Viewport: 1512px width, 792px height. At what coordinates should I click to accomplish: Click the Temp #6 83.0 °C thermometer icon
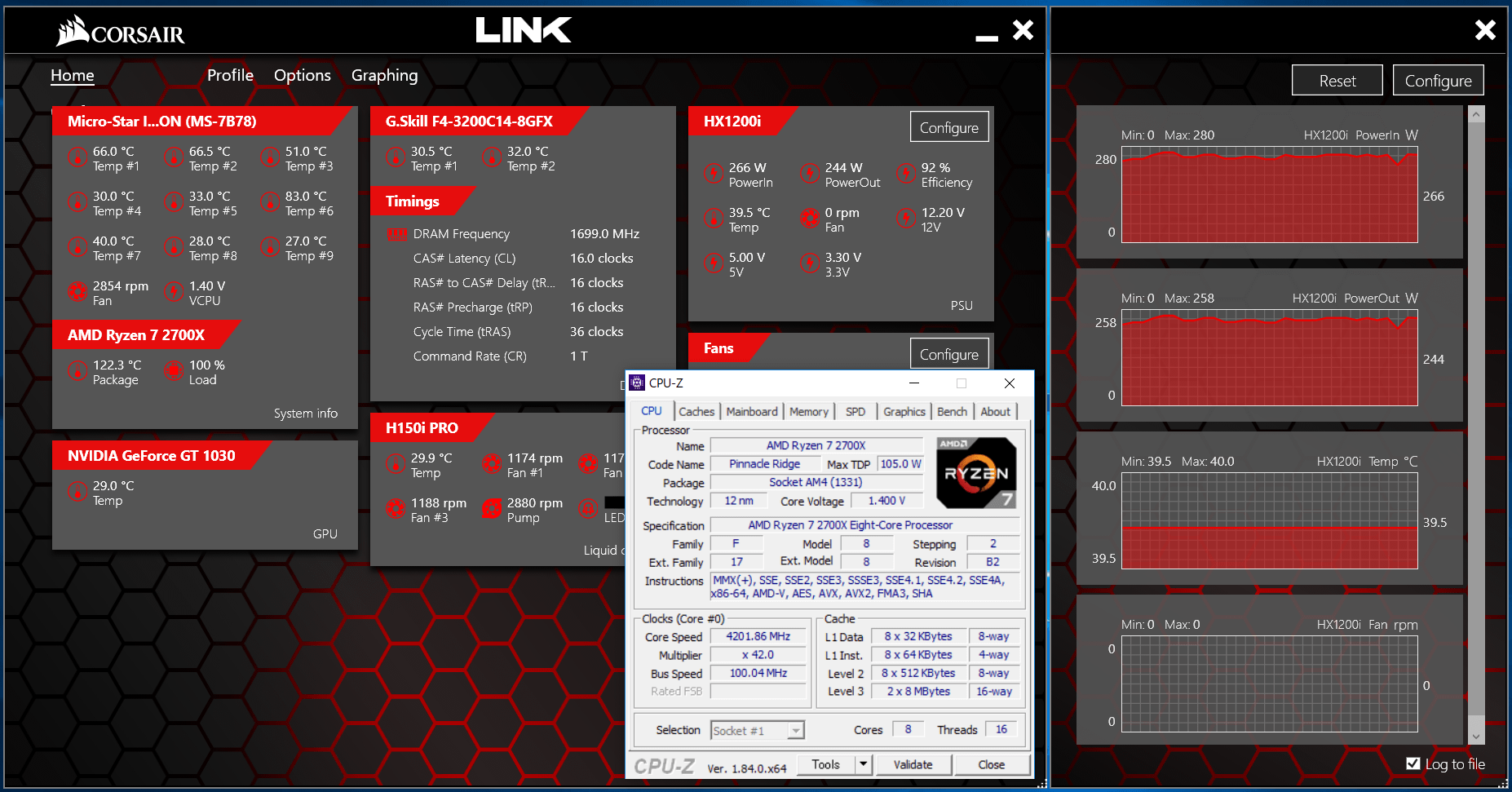pos(270,201)
